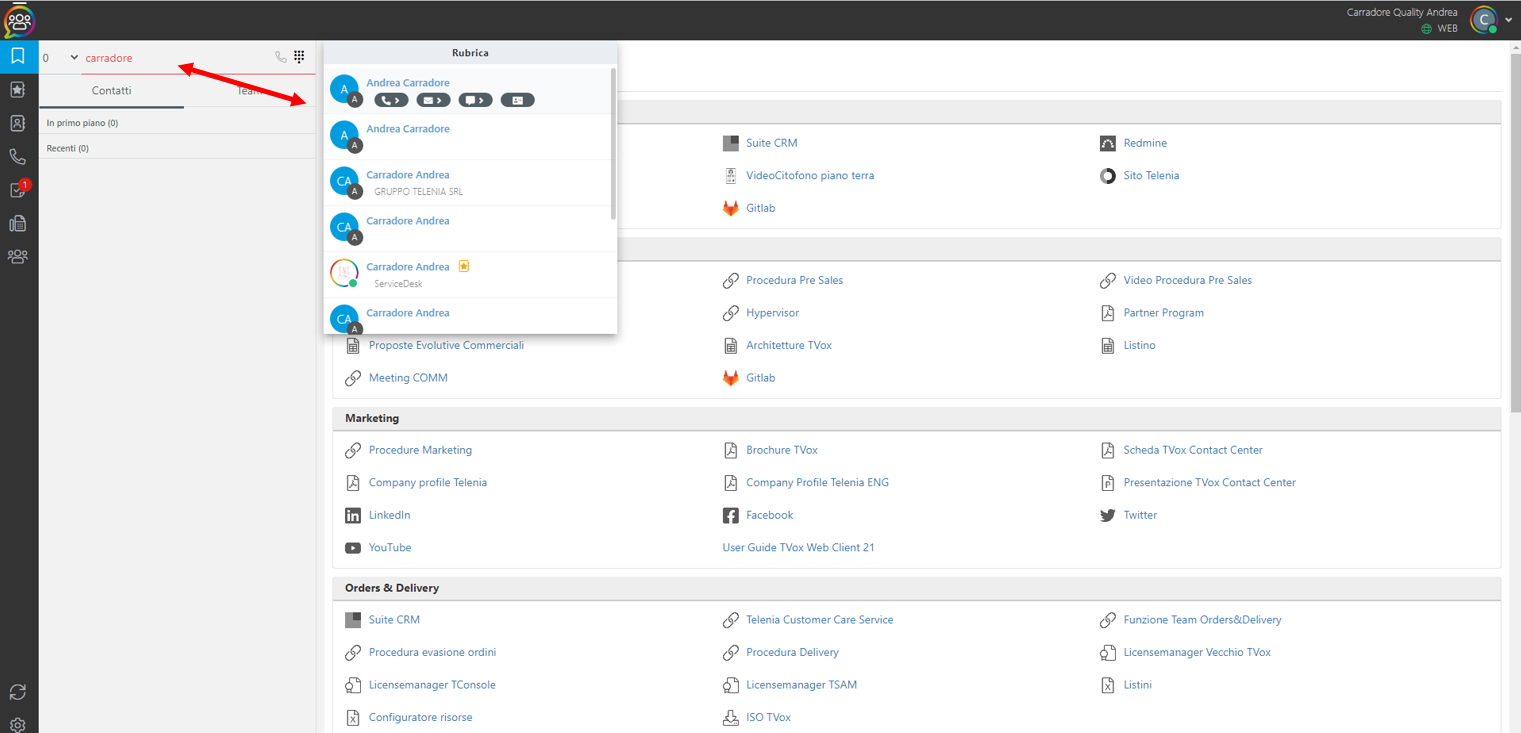Open the Brochure TVox link
This screenshot has width=1521, height=733.
[781, 450]
